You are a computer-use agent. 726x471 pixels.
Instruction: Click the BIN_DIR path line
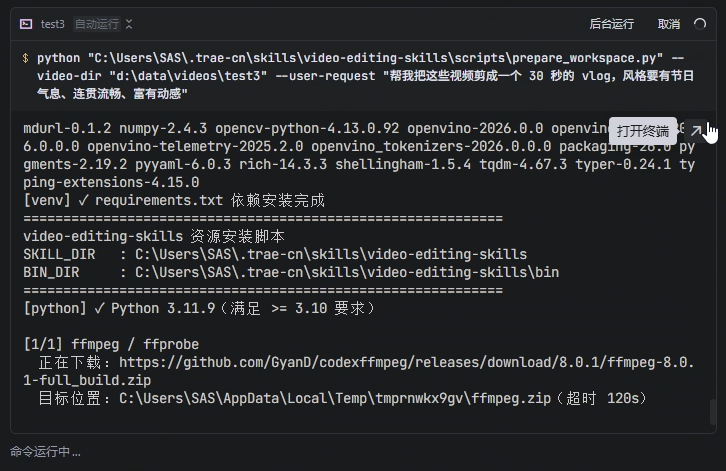click(x=290, y=272)
